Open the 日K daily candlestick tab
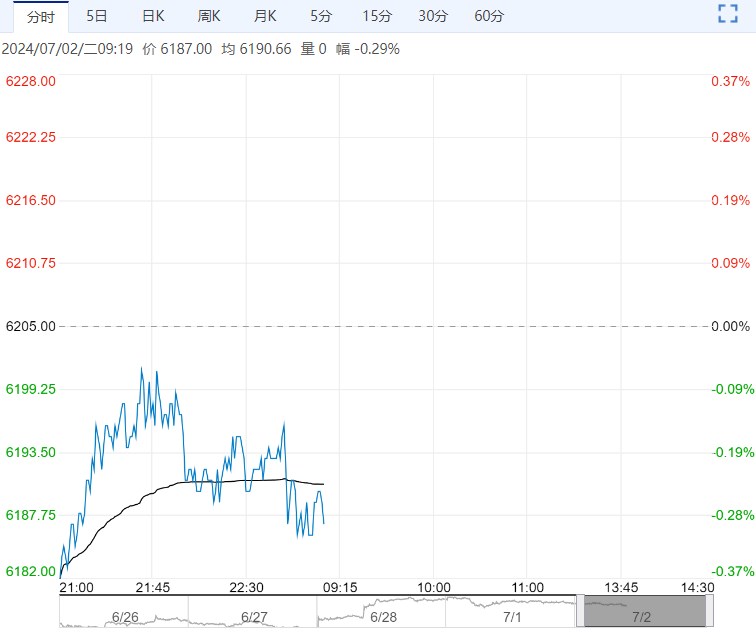756x632 pixels. [153, 16]
